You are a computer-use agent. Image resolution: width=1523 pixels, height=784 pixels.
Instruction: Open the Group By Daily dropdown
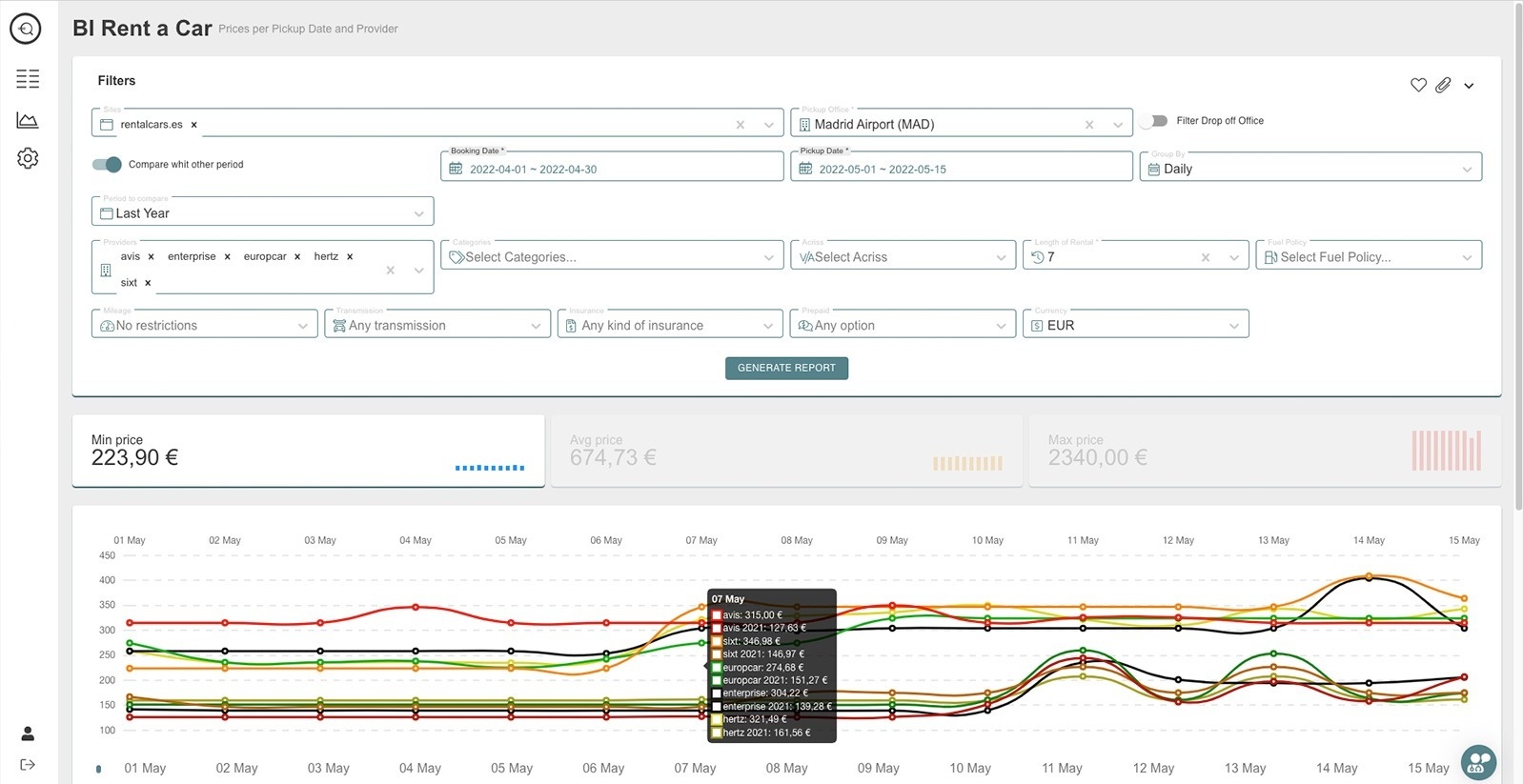[1310, 167]
